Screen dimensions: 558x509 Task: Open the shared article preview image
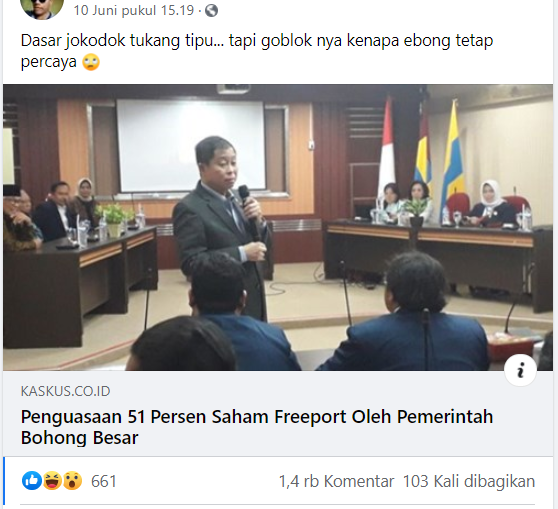pos(278,227)
